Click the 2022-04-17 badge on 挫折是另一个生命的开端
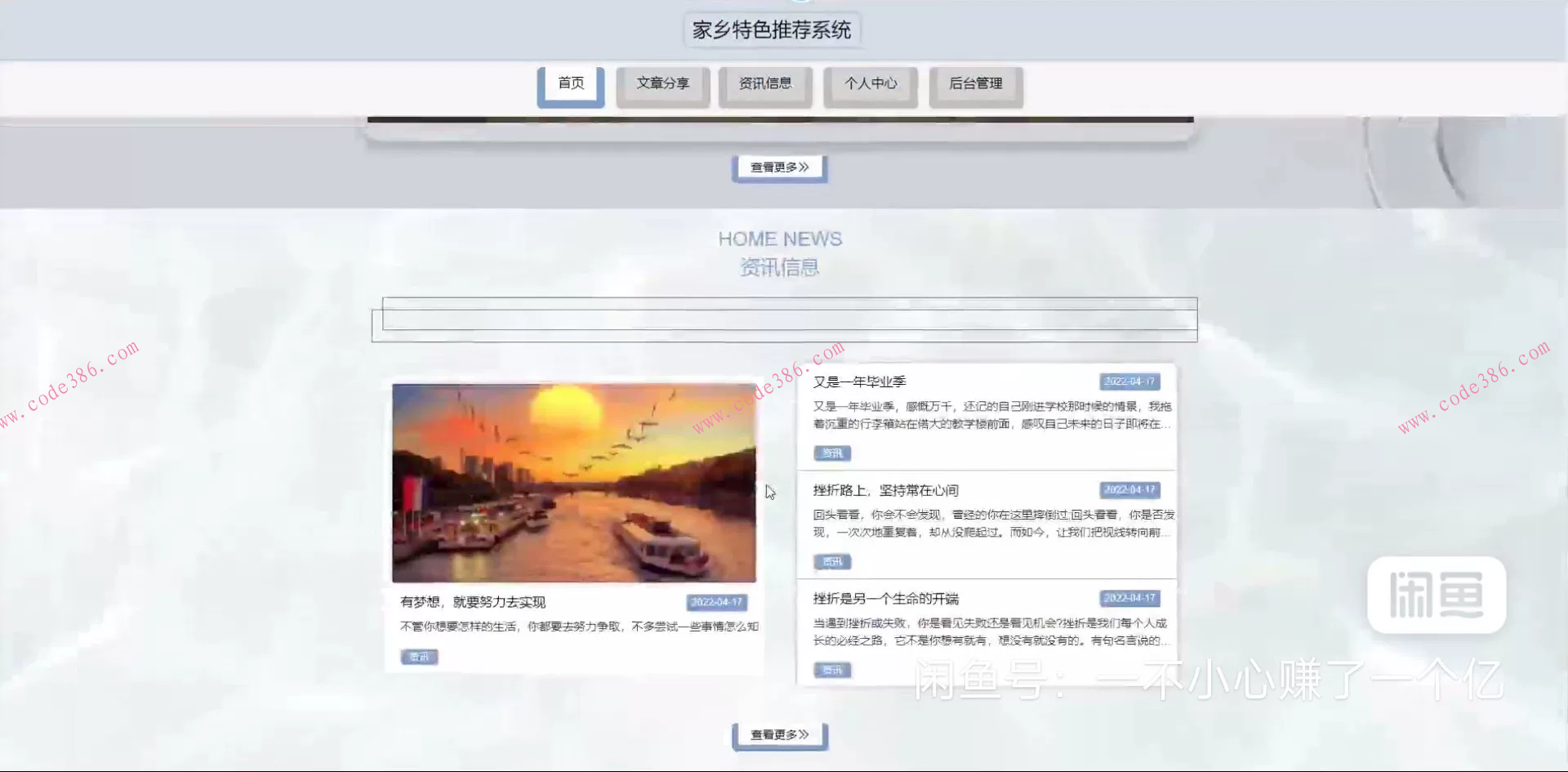This screenshot has width=1568, height=772. 1130,598
